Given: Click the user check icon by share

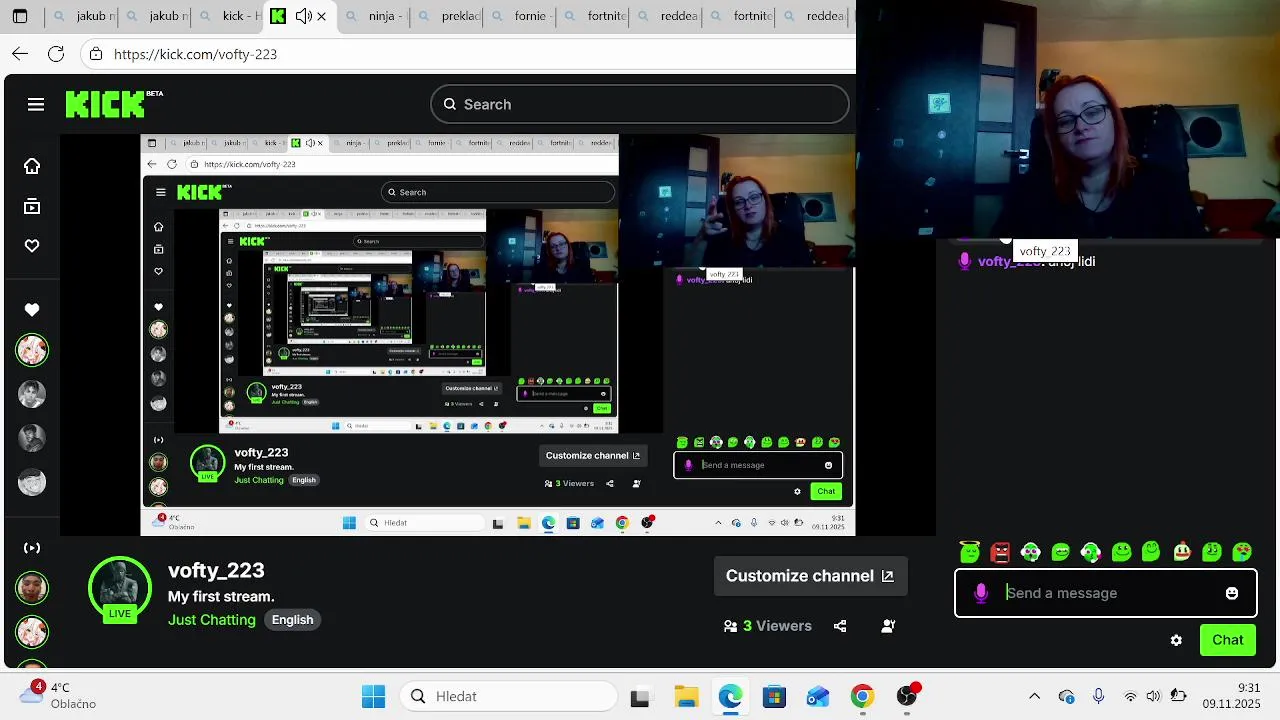Looking at the screenshot, I should [x=888, y=626].
